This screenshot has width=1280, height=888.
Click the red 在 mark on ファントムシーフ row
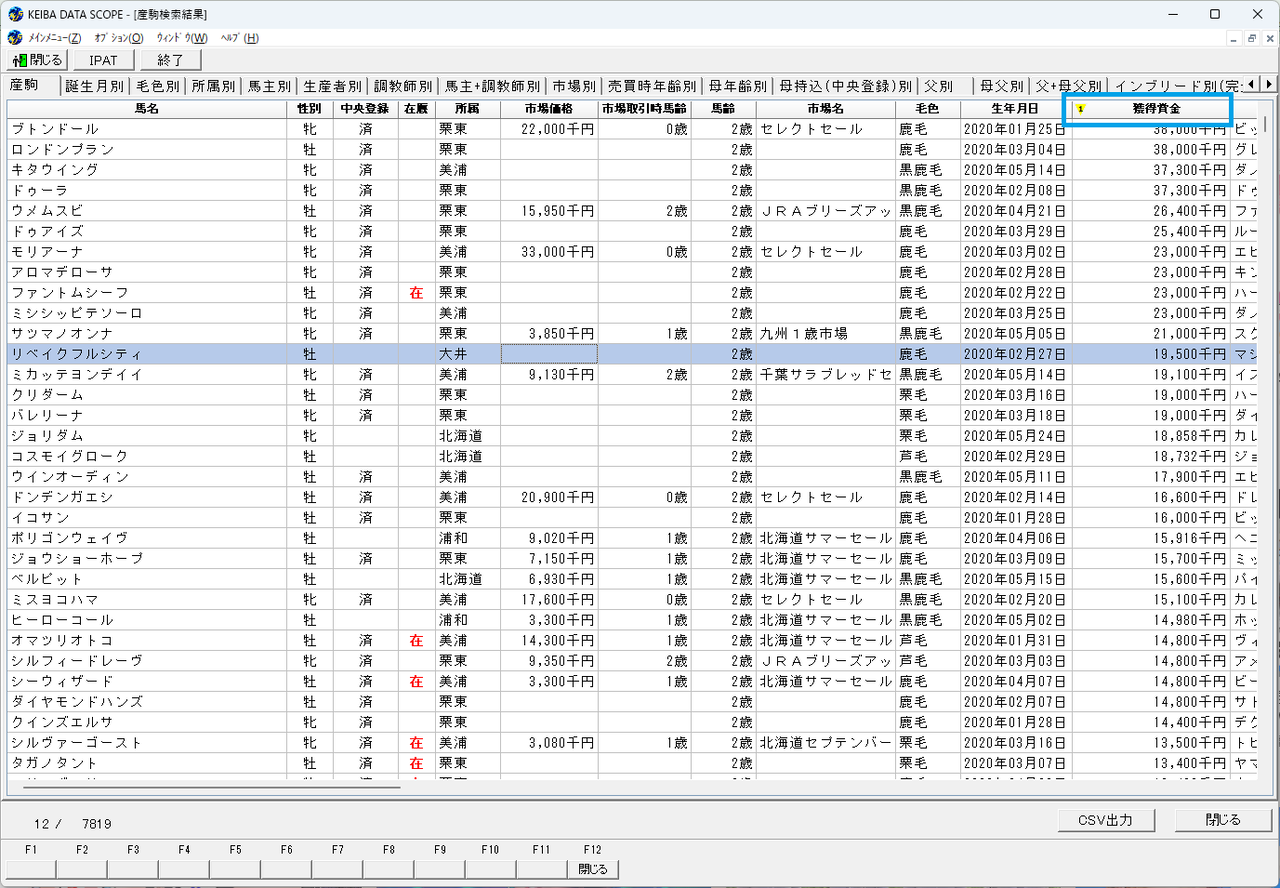pyautogui.click(x=416, y=293)
